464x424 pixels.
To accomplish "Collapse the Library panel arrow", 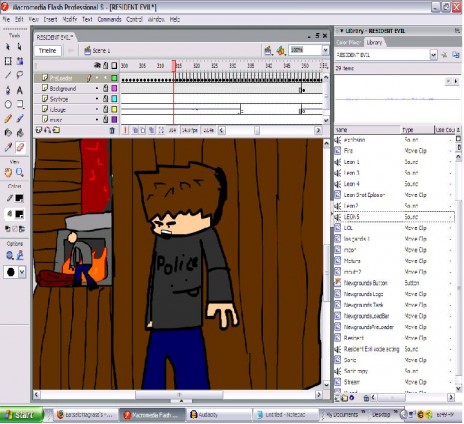I will 341,31.
